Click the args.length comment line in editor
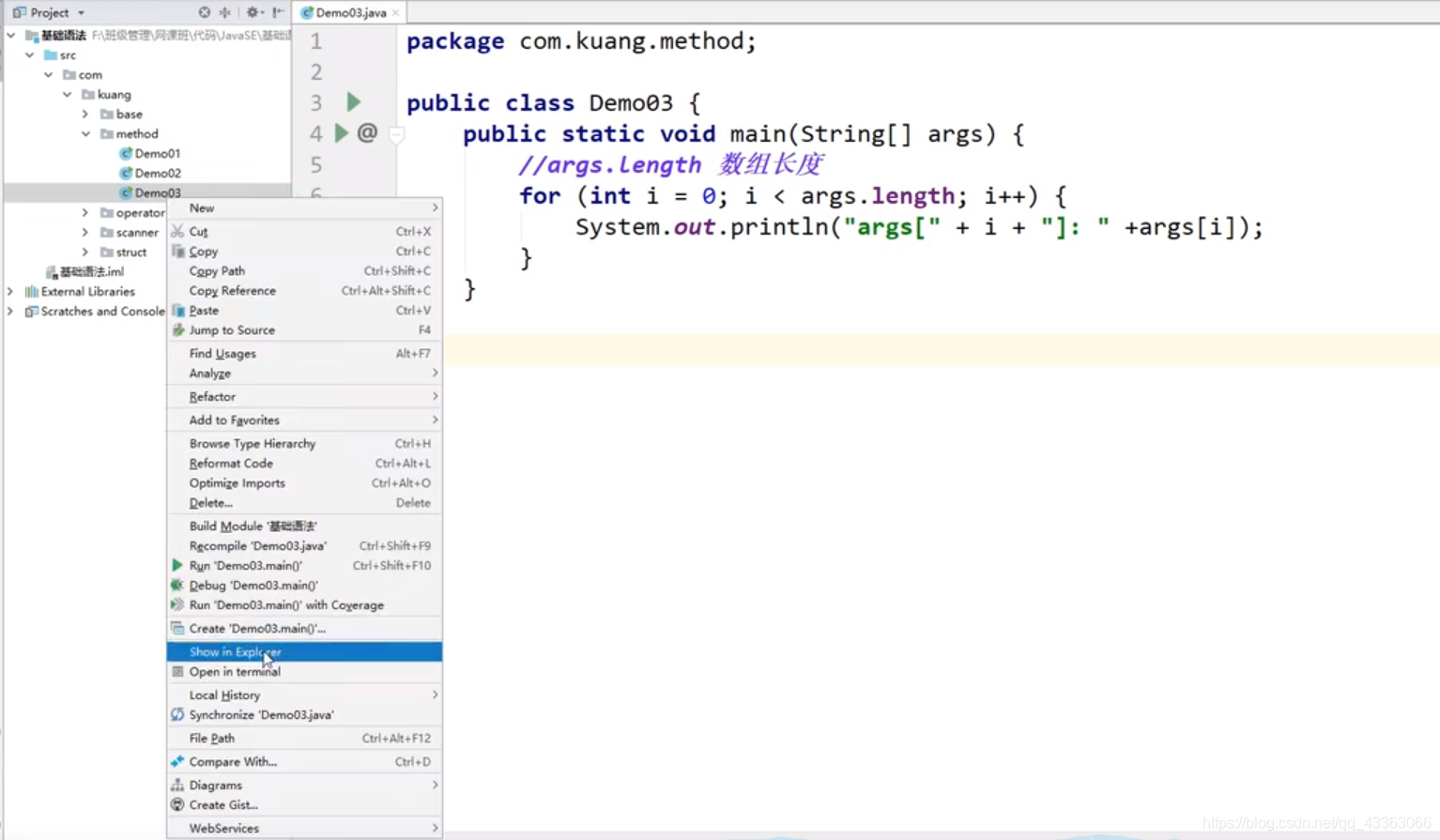This screenshot has width=1440, height=840. click(x=671, y=164)
